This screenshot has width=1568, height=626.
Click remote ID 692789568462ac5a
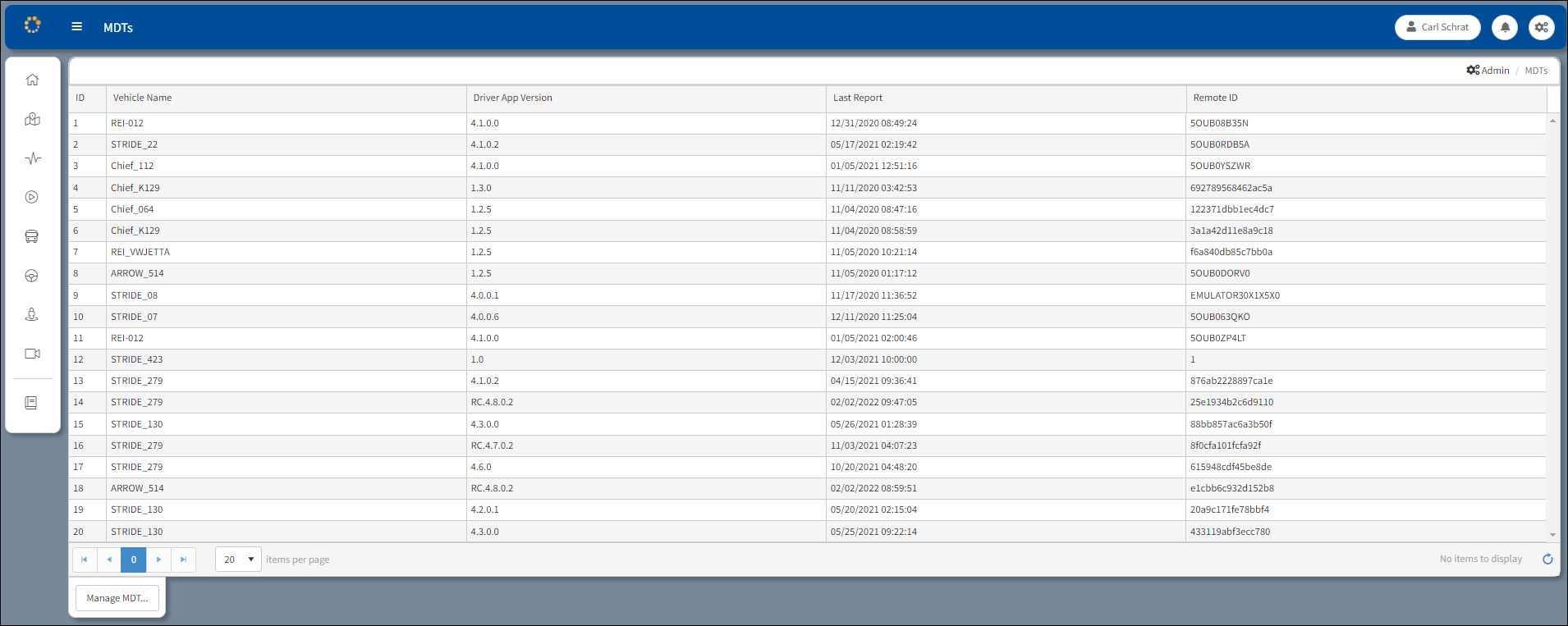pos(1231,188)
